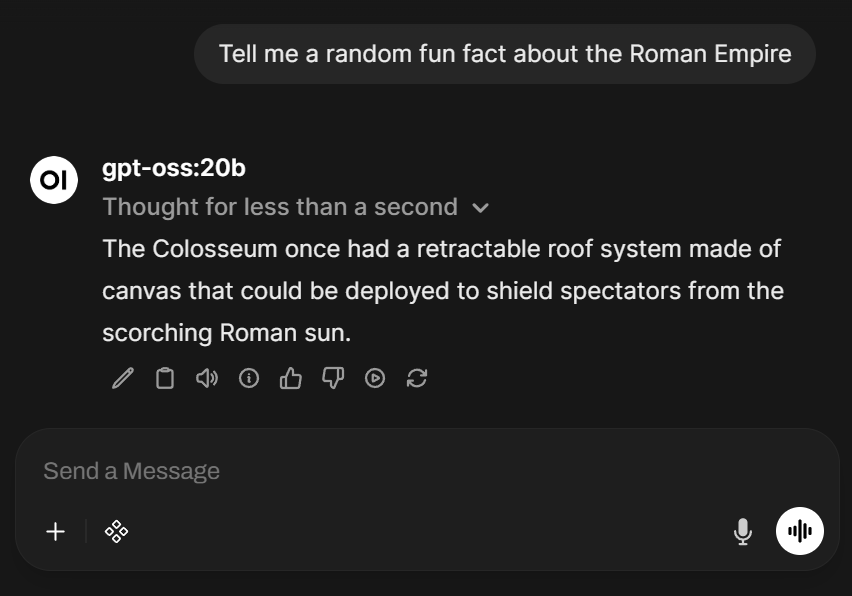
Task: Read the response aloud with speaker icon
Action: coord(207,378)
